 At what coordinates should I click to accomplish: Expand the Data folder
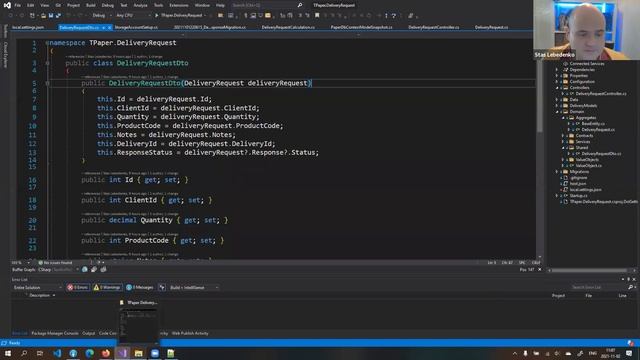(557, 100)
